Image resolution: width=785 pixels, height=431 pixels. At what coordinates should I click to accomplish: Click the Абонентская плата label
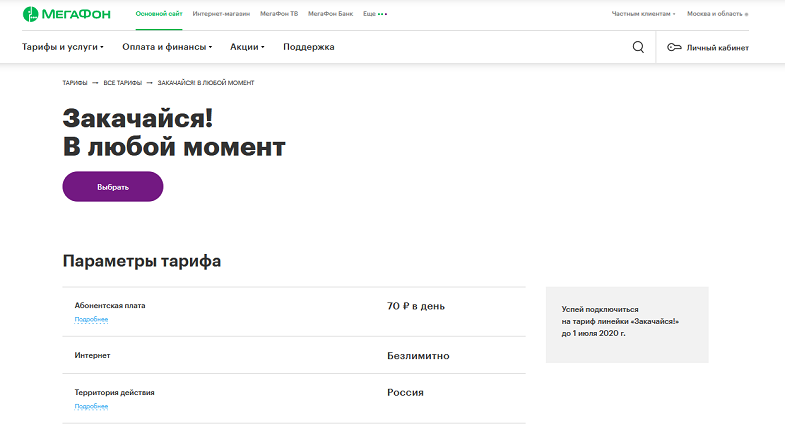[x=110, y=305]
